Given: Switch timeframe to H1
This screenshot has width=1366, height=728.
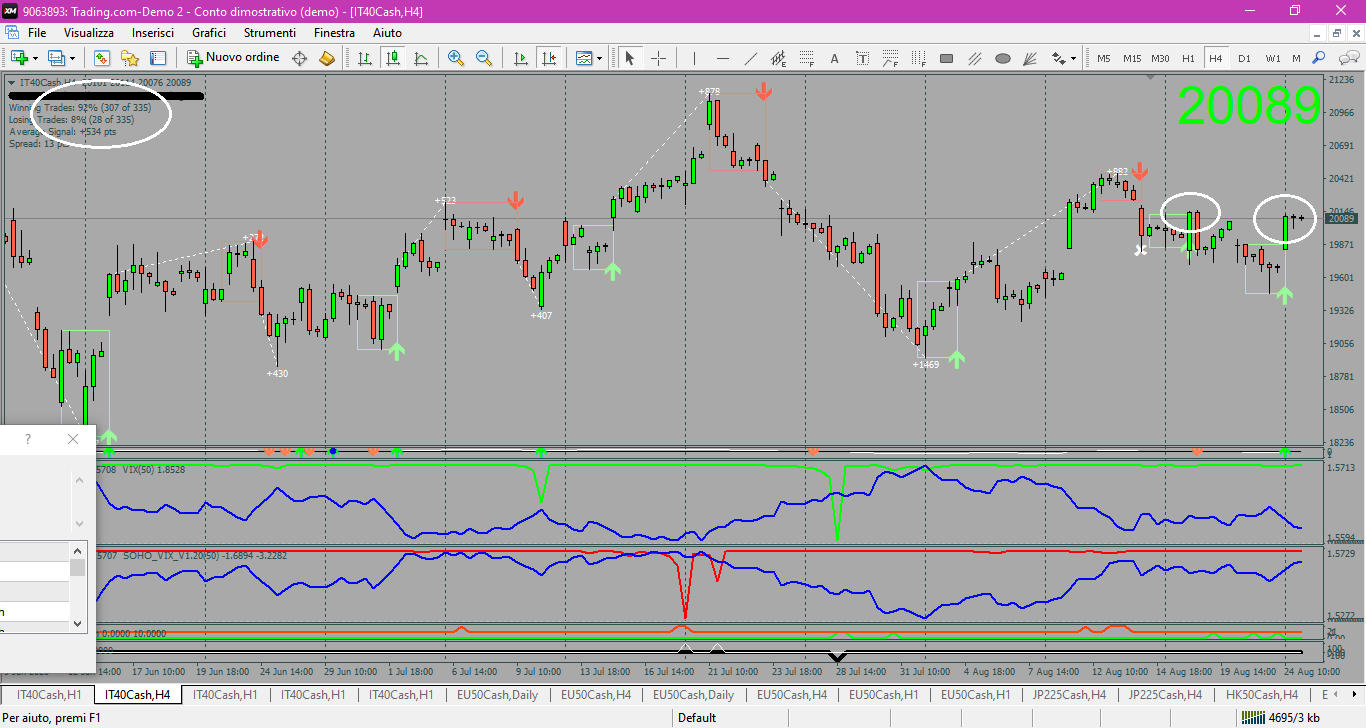Looking at the screenshot, I should [x=1188, y=58].
